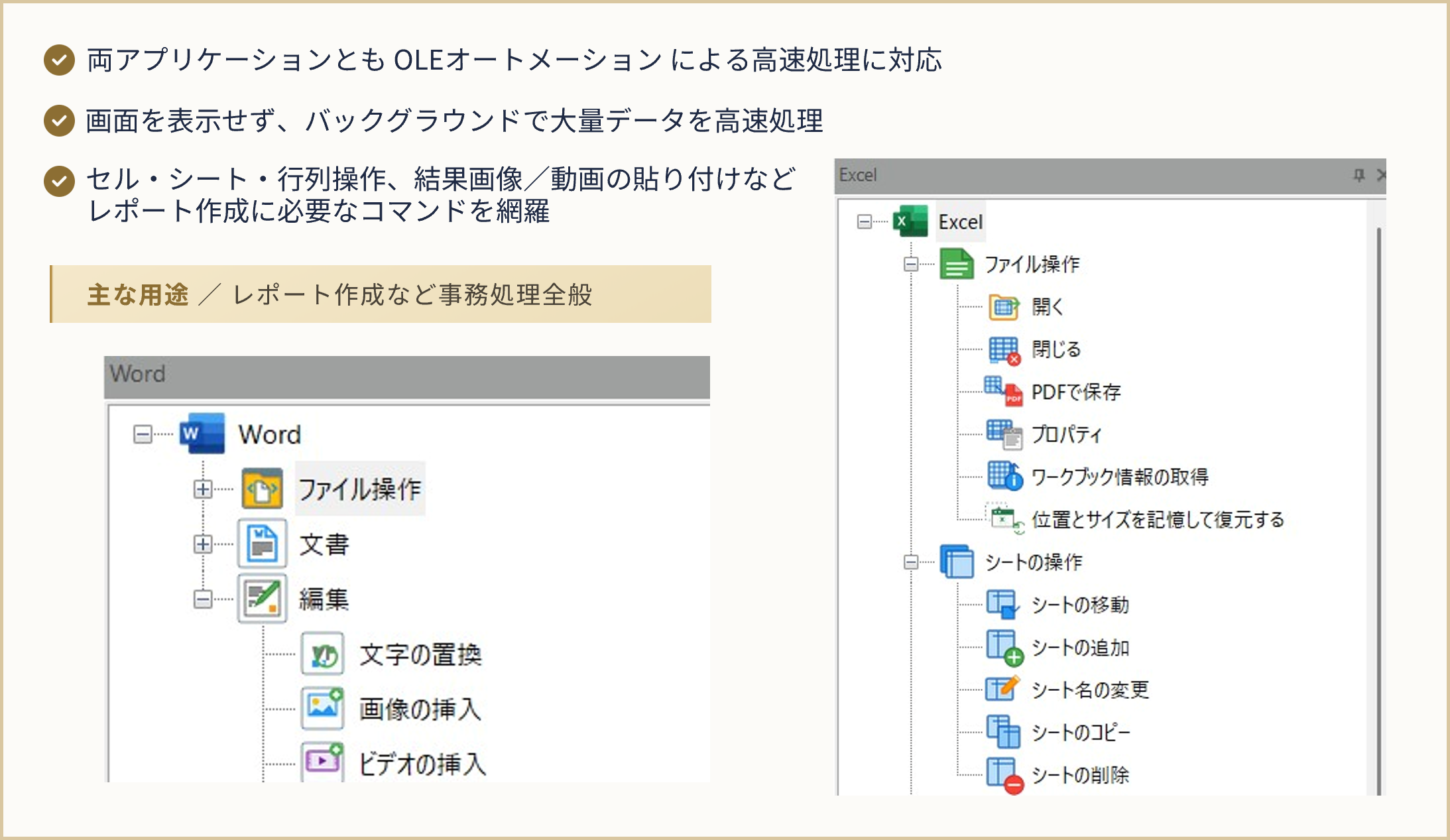Click the Excel panel vertical scrollbar

point(1378,510)
